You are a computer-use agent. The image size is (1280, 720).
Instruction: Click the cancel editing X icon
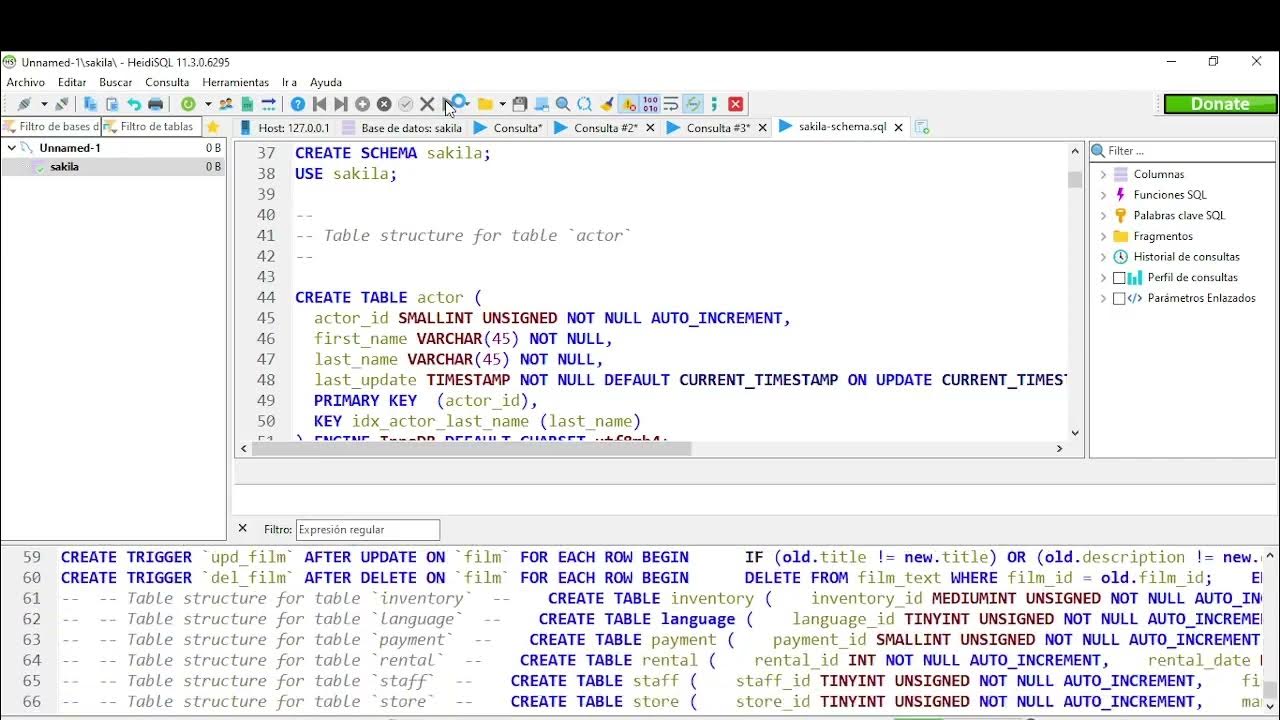(x=427, y=104)
